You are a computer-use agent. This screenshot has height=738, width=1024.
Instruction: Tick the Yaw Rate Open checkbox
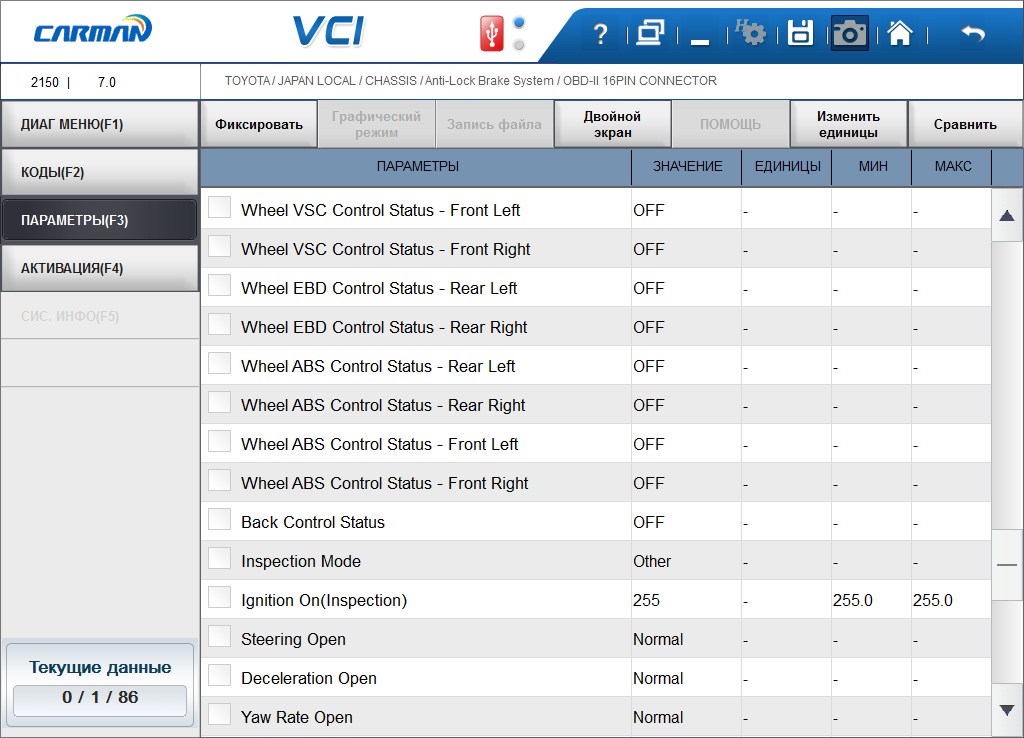[219, 714]
